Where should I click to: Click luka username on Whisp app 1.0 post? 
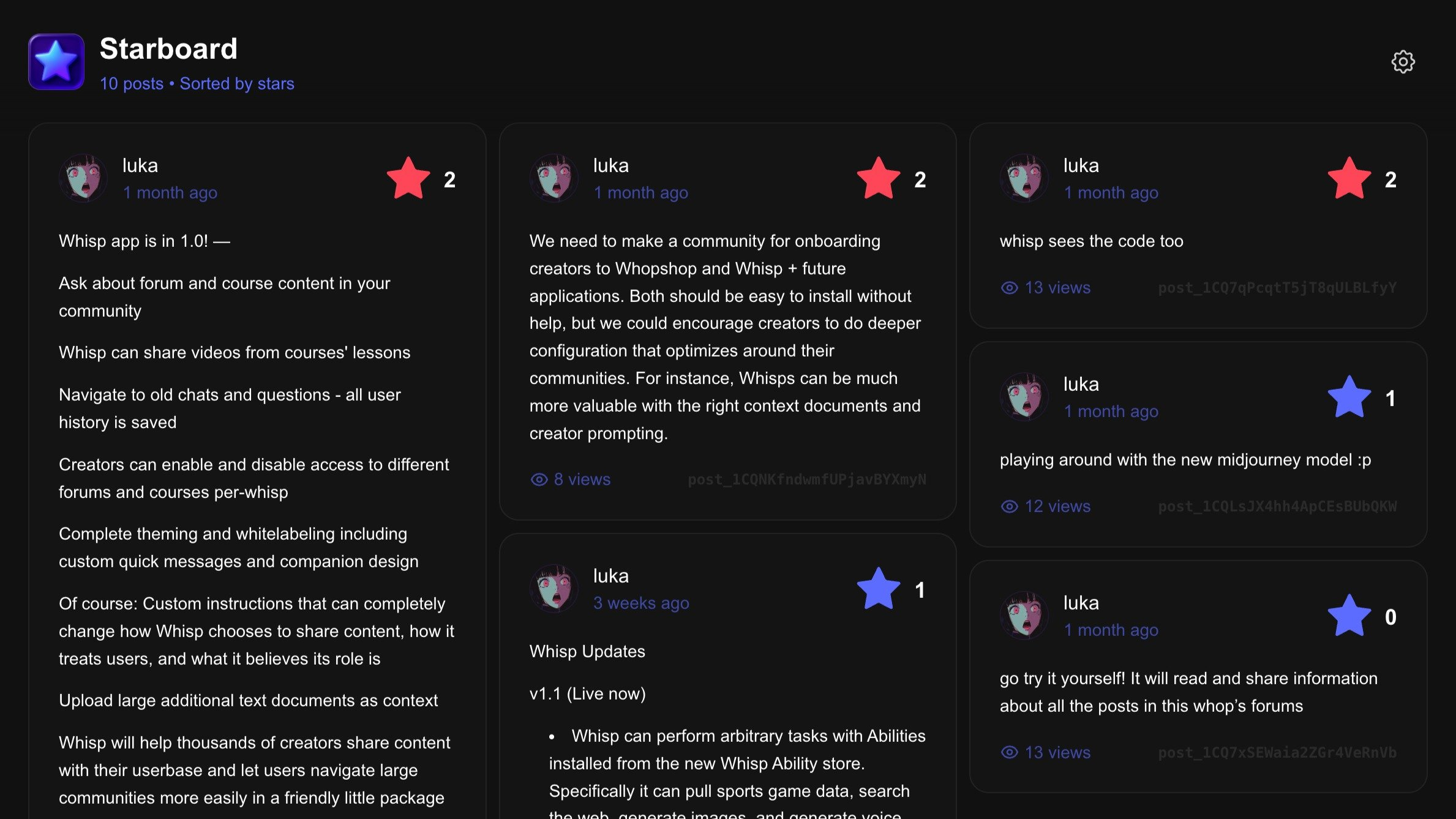tap(140, 165)
